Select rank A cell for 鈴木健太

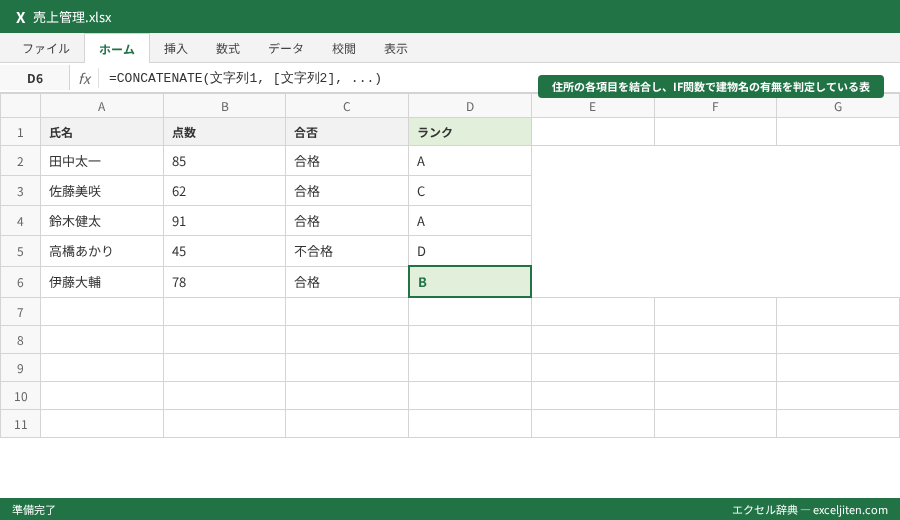click(470, 221)
